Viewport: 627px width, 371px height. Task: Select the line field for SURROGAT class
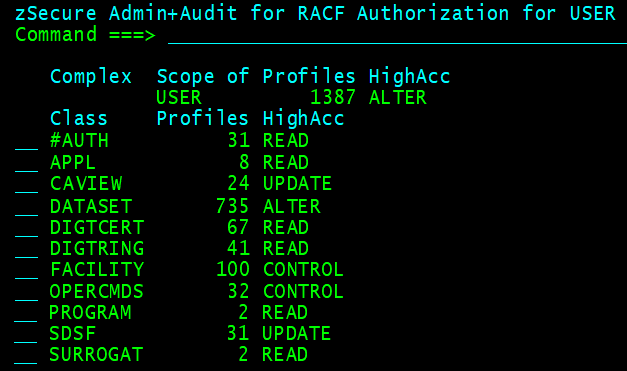(26, 355)
